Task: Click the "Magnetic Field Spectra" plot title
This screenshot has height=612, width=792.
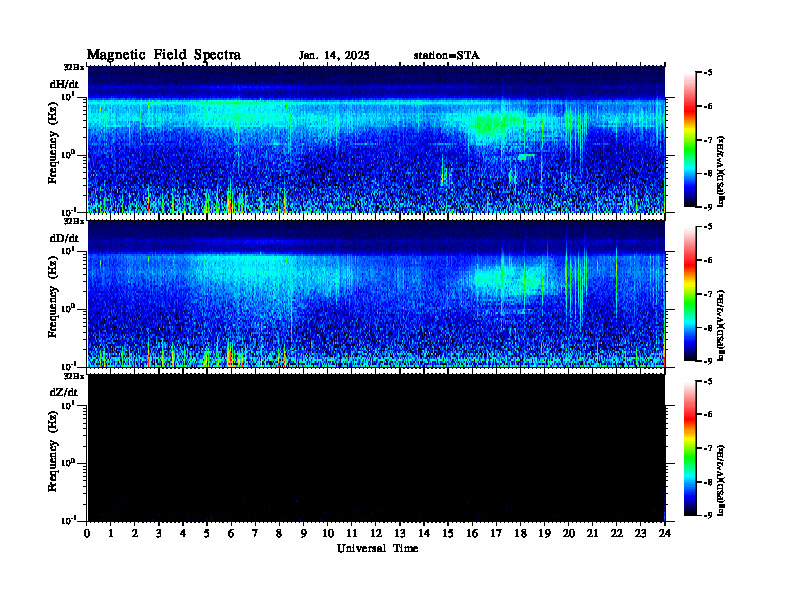Action: 164,55
